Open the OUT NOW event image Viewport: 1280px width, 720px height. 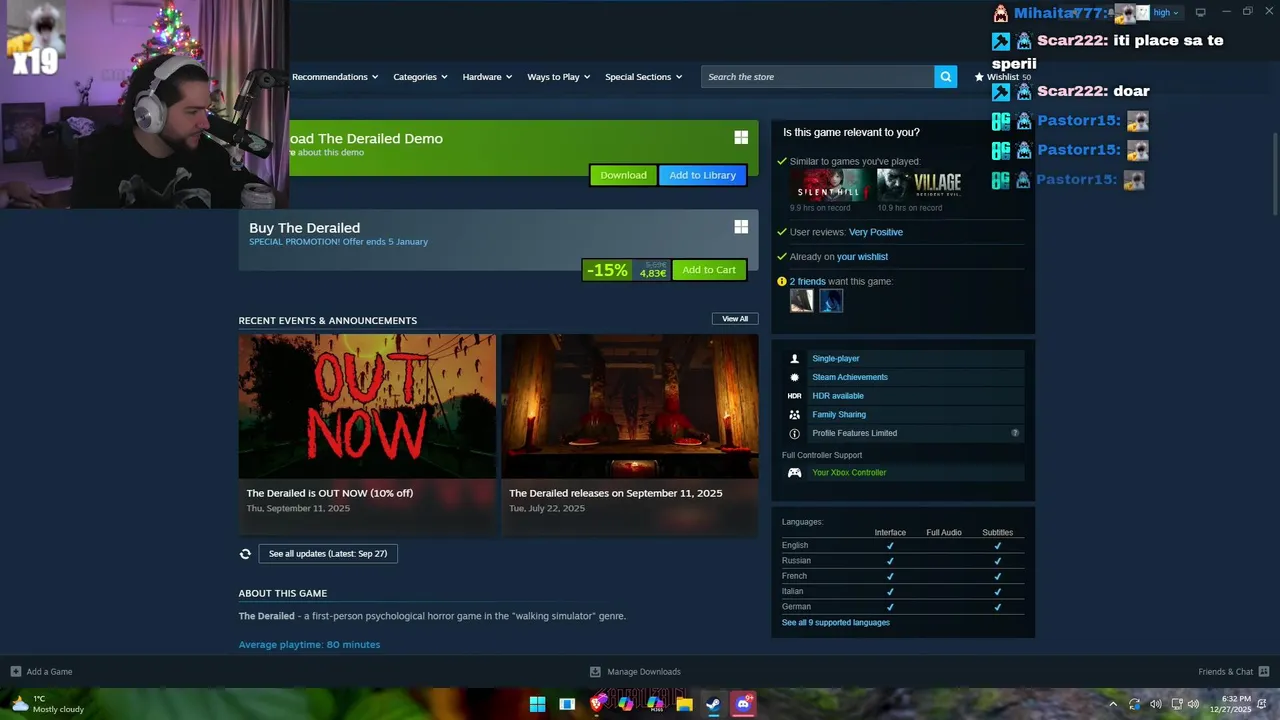pyautogui.click(x=367, y=406)
